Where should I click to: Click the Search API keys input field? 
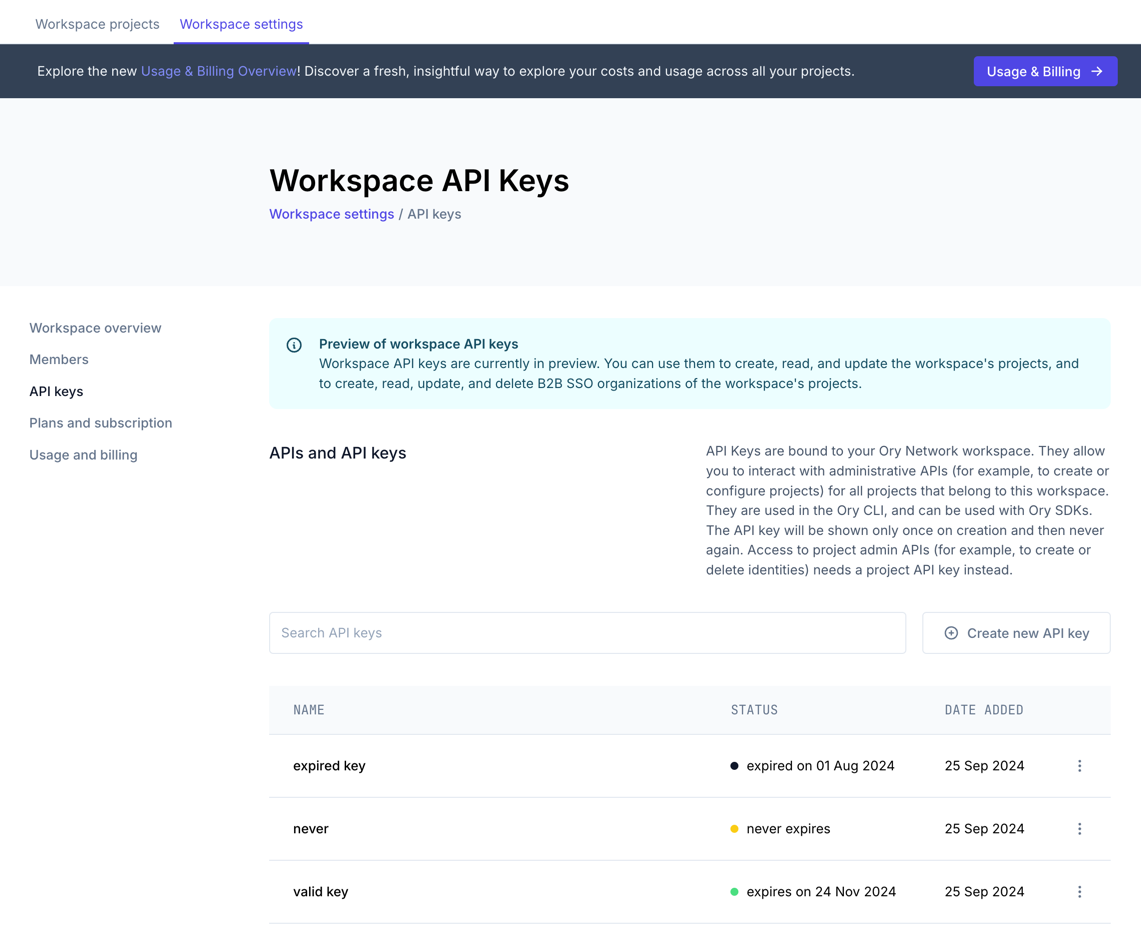click(587, 632)
